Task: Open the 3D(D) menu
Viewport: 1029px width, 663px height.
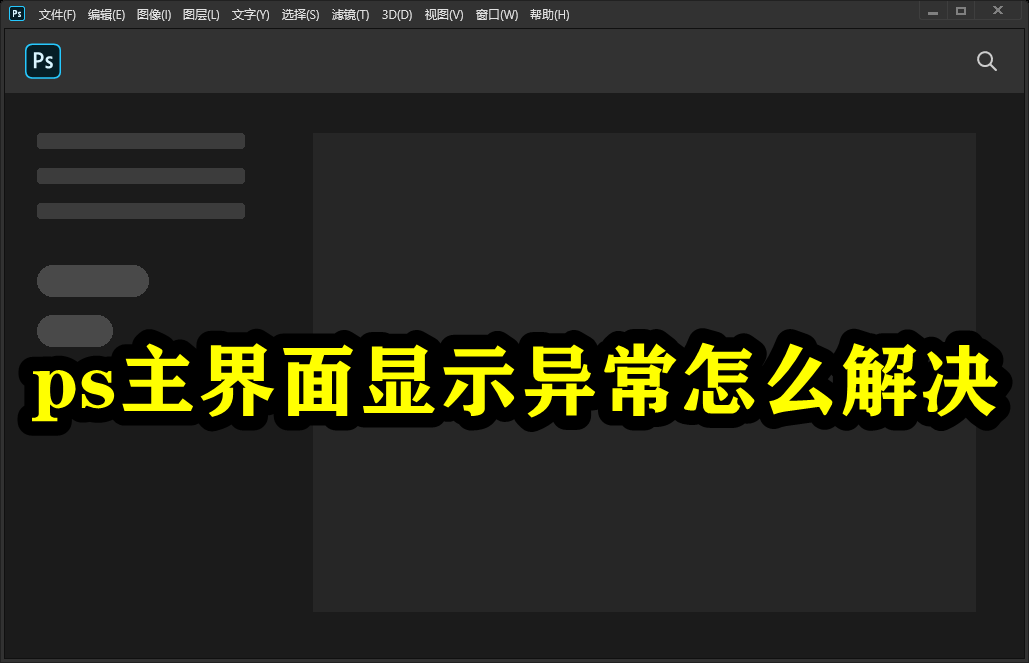Action: click(397, 14)
